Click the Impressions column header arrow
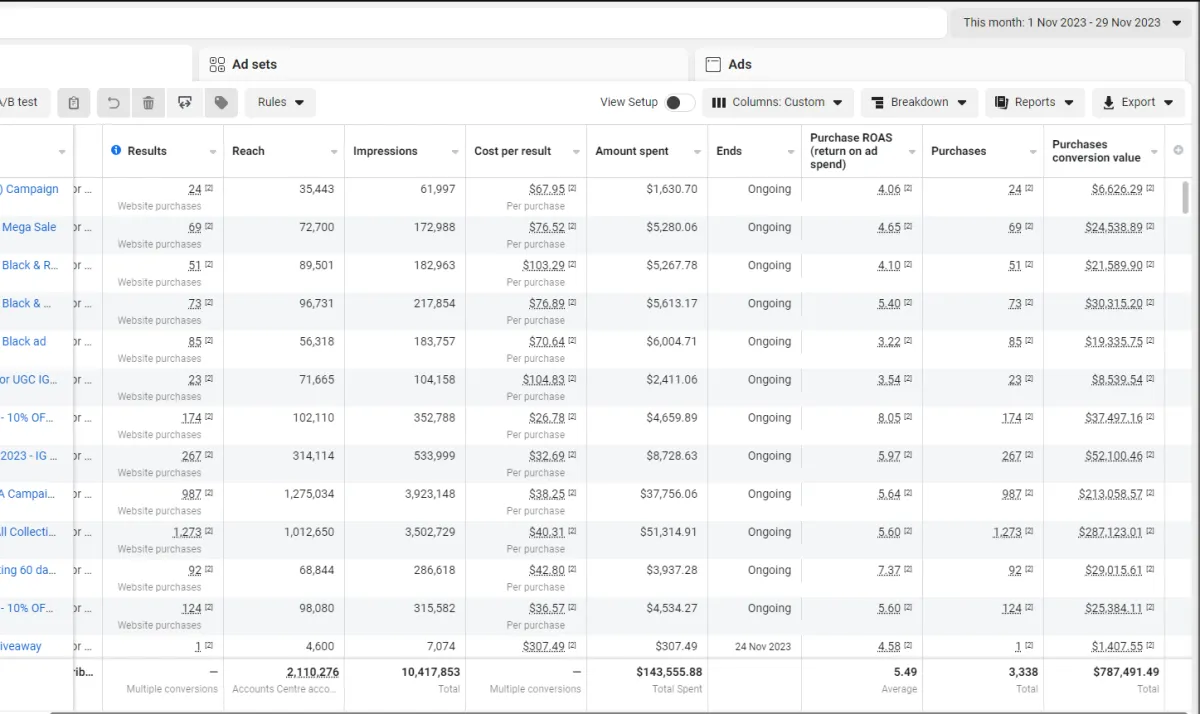Image resolution: width=1200 pixels, height=714 pixels. click(455, 152)
